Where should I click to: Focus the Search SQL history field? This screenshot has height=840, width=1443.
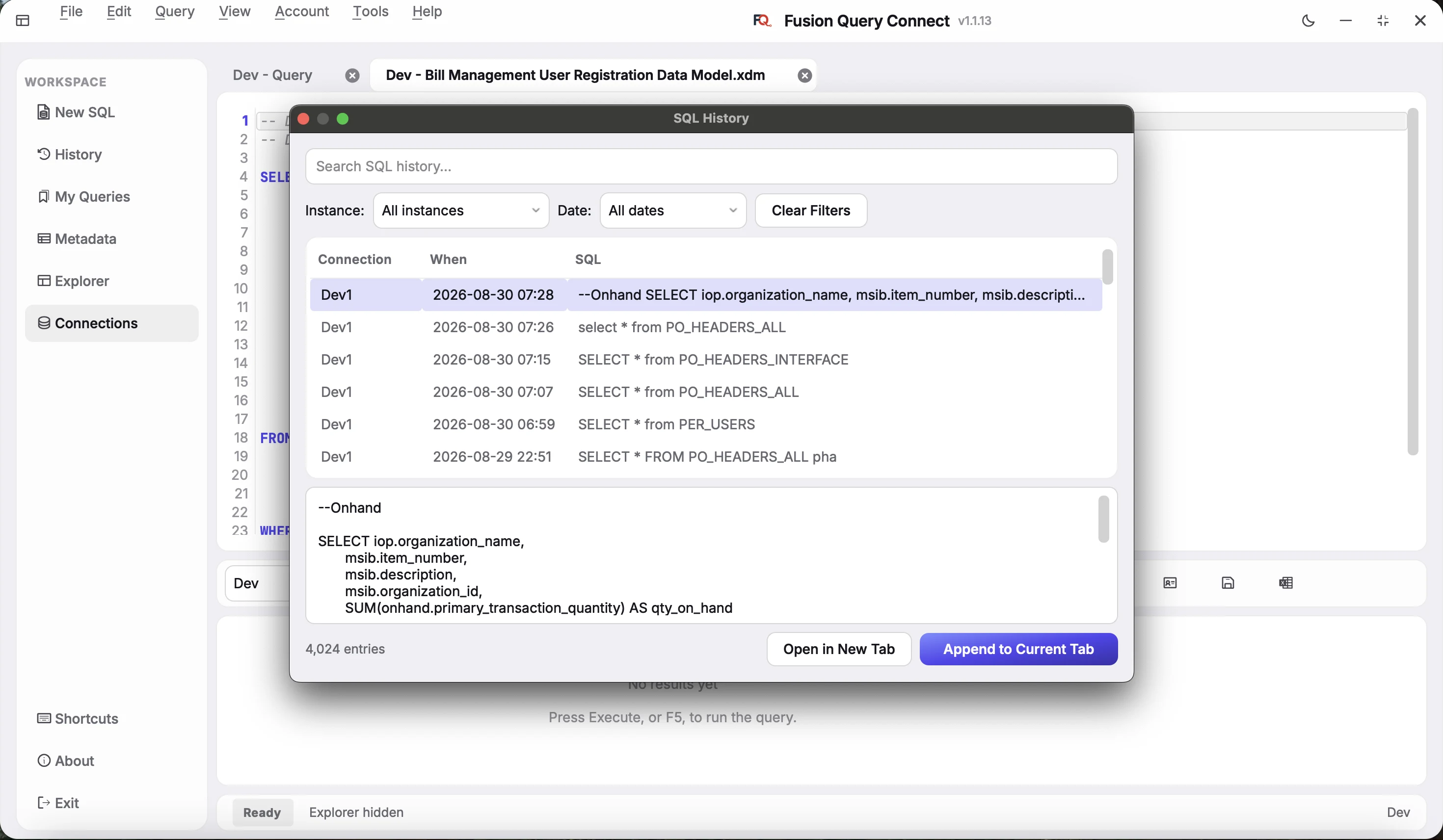click(x=711, y=167)
